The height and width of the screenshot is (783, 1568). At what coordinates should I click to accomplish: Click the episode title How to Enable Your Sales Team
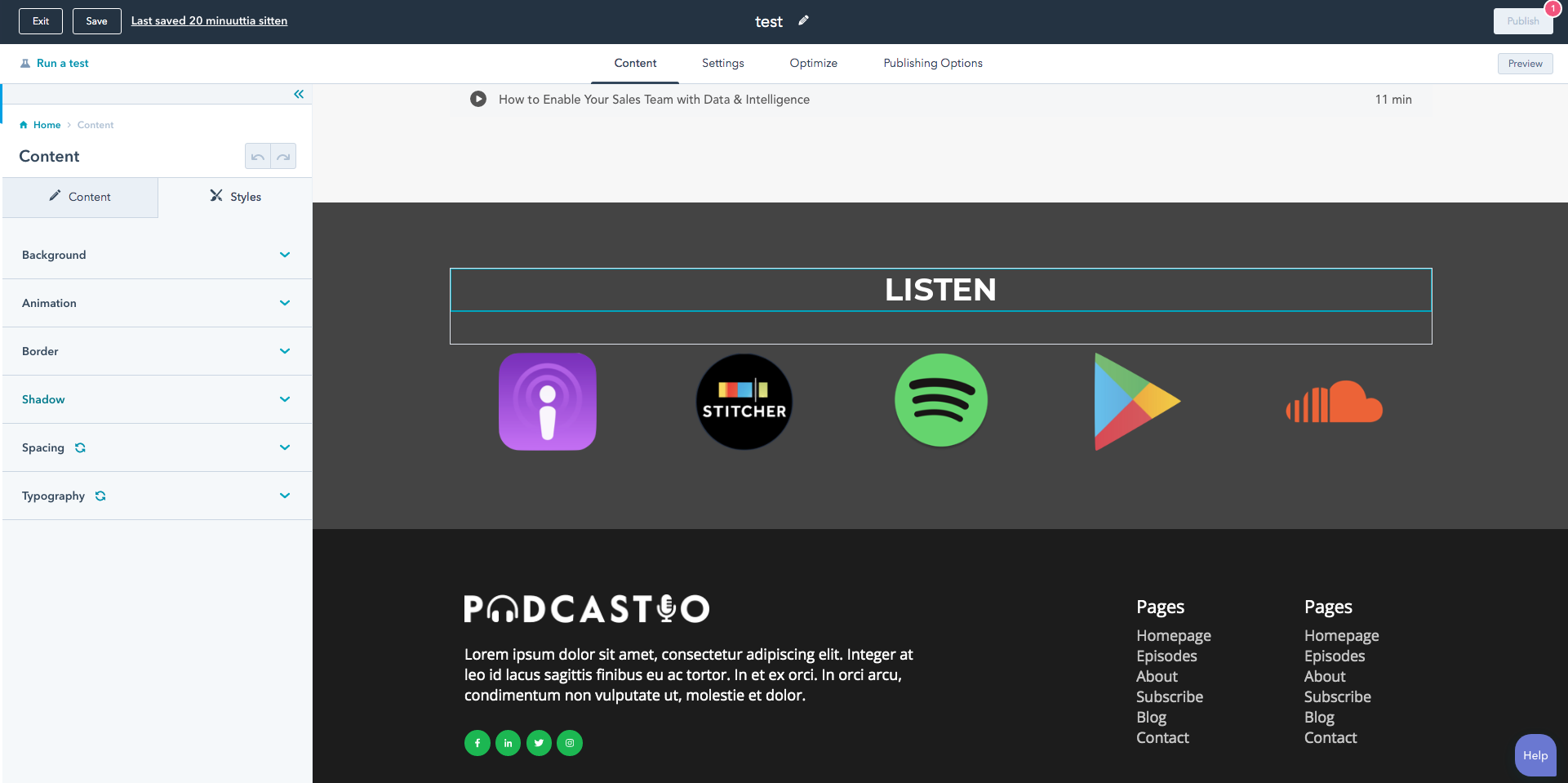pyautogui.click(x=655, y=100)
